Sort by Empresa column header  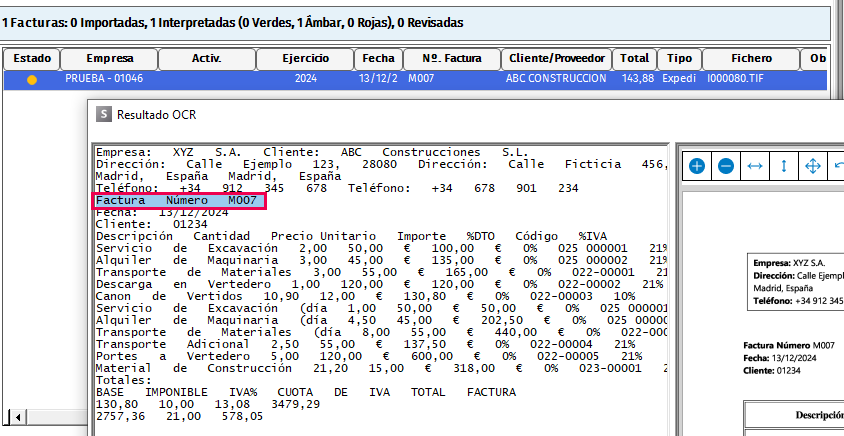(x=110, y=59)
